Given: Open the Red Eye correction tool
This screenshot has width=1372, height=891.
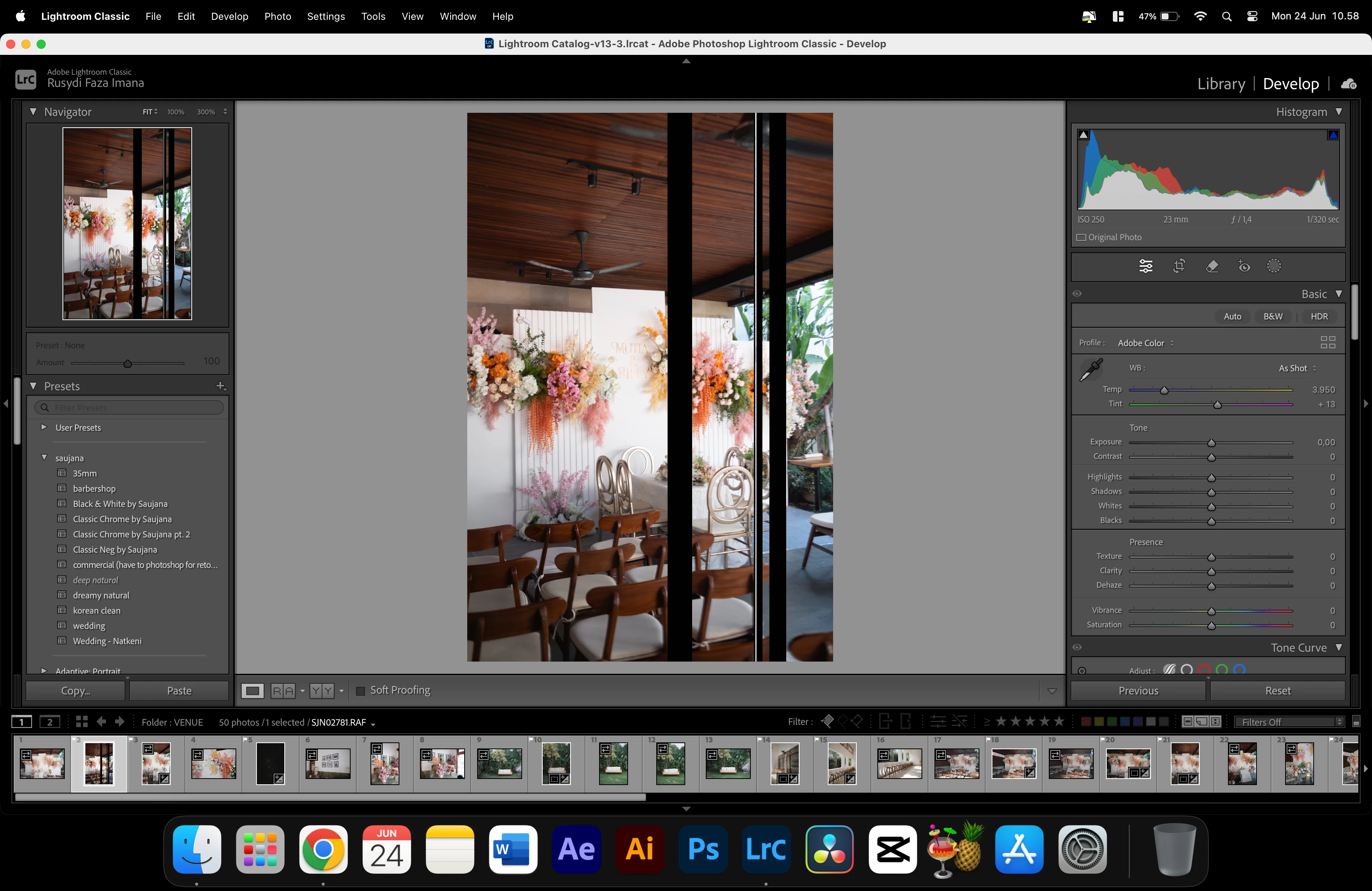Looking at the screenshot, I should click(x=1244, y=266).
